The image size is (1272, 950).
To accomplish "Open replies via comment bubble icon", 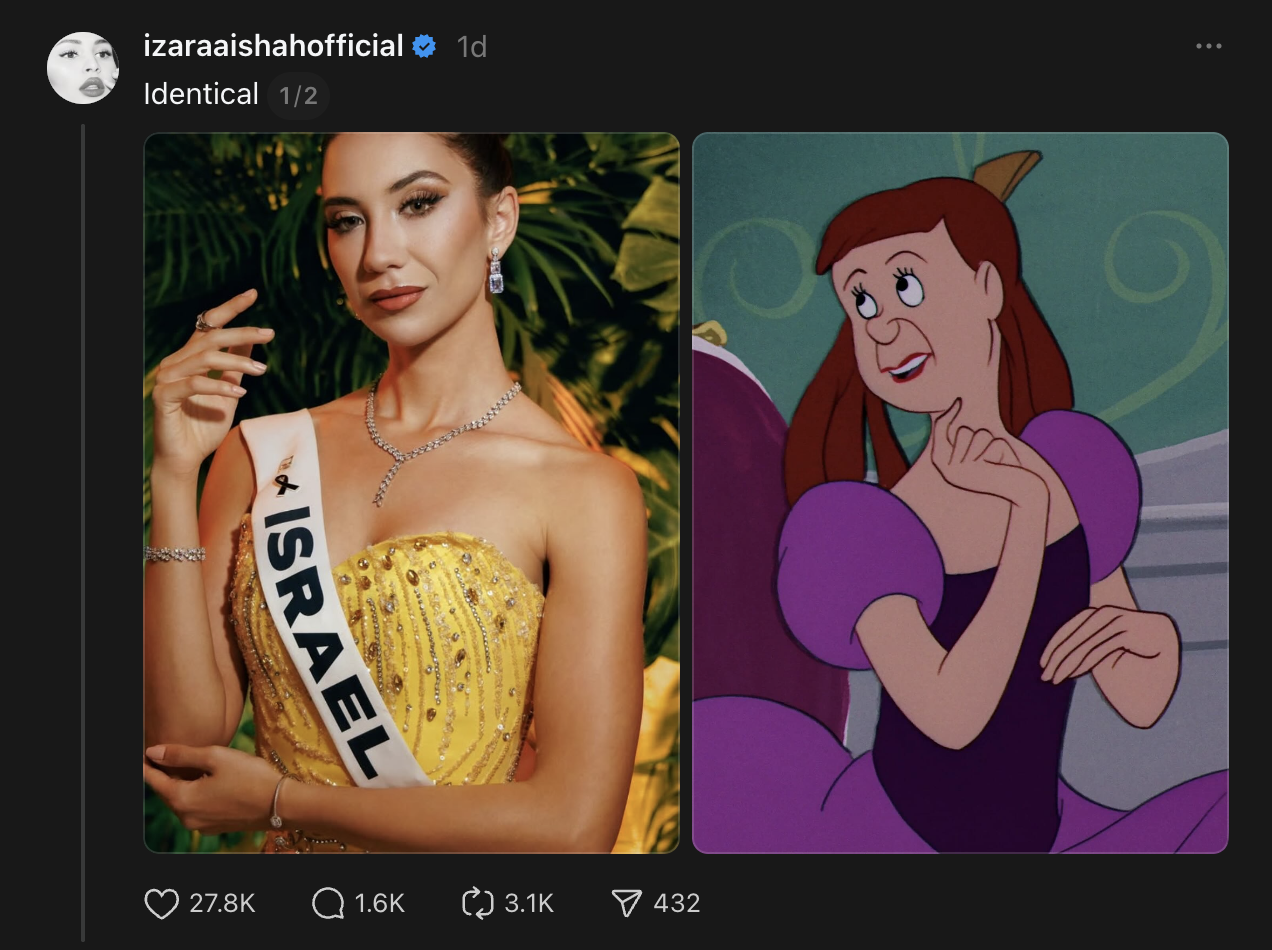I will click(328, 904).
